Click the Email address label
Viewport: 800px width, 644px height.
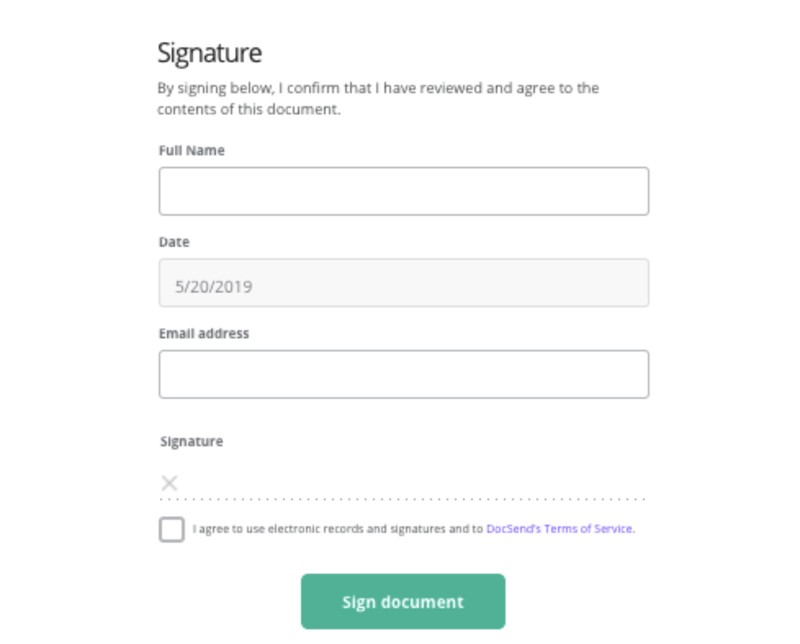[204, 334]
